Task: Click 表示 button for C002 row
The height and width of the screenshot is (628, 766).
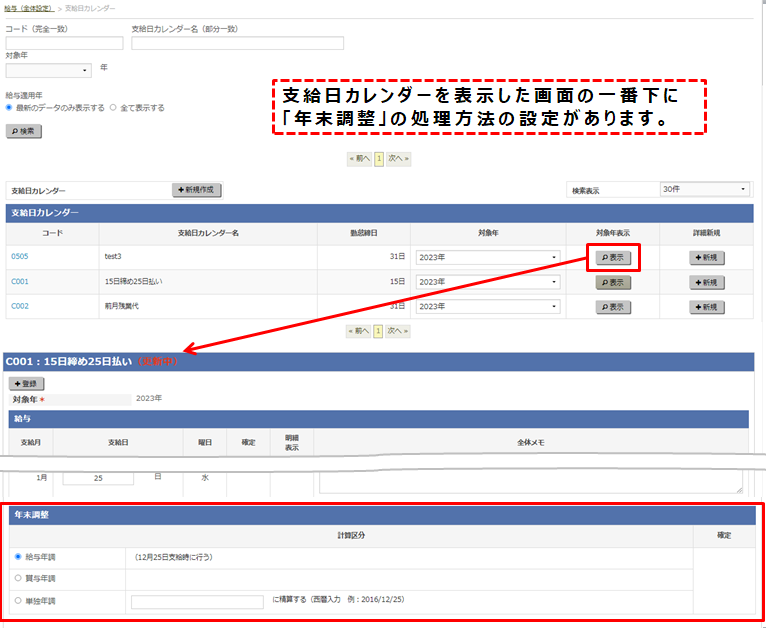Action: [613, 307]
